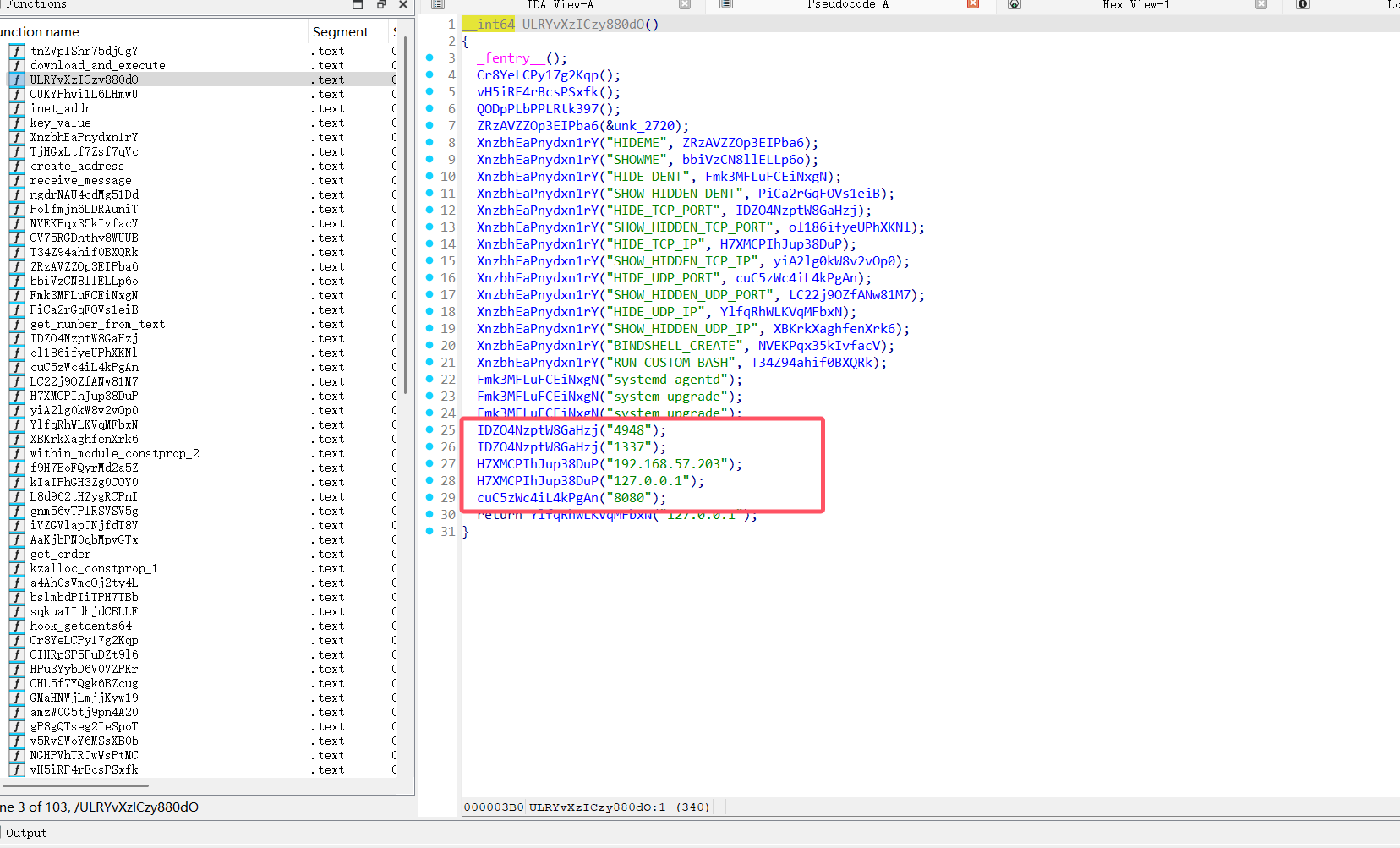Click function icon beside download_and_execute
Image resolution: width=1400 pixels, height=848 pixels.
coord(17,65)
